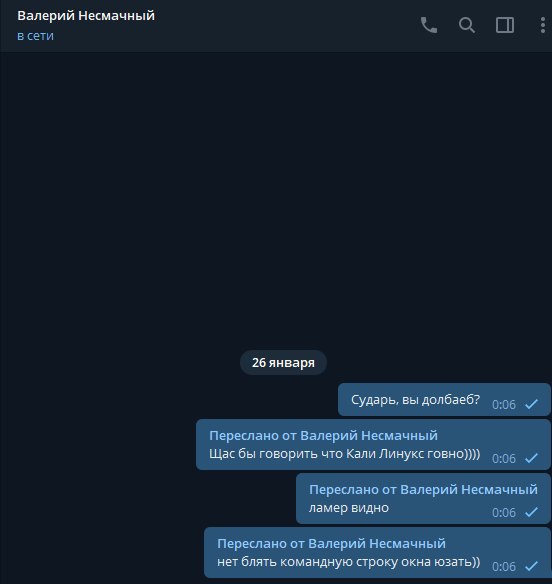This screenshot has height=584, width=552.
Task: Open the forwarded-from link above "нет блять командную строку"
Action: click(331, 543)
